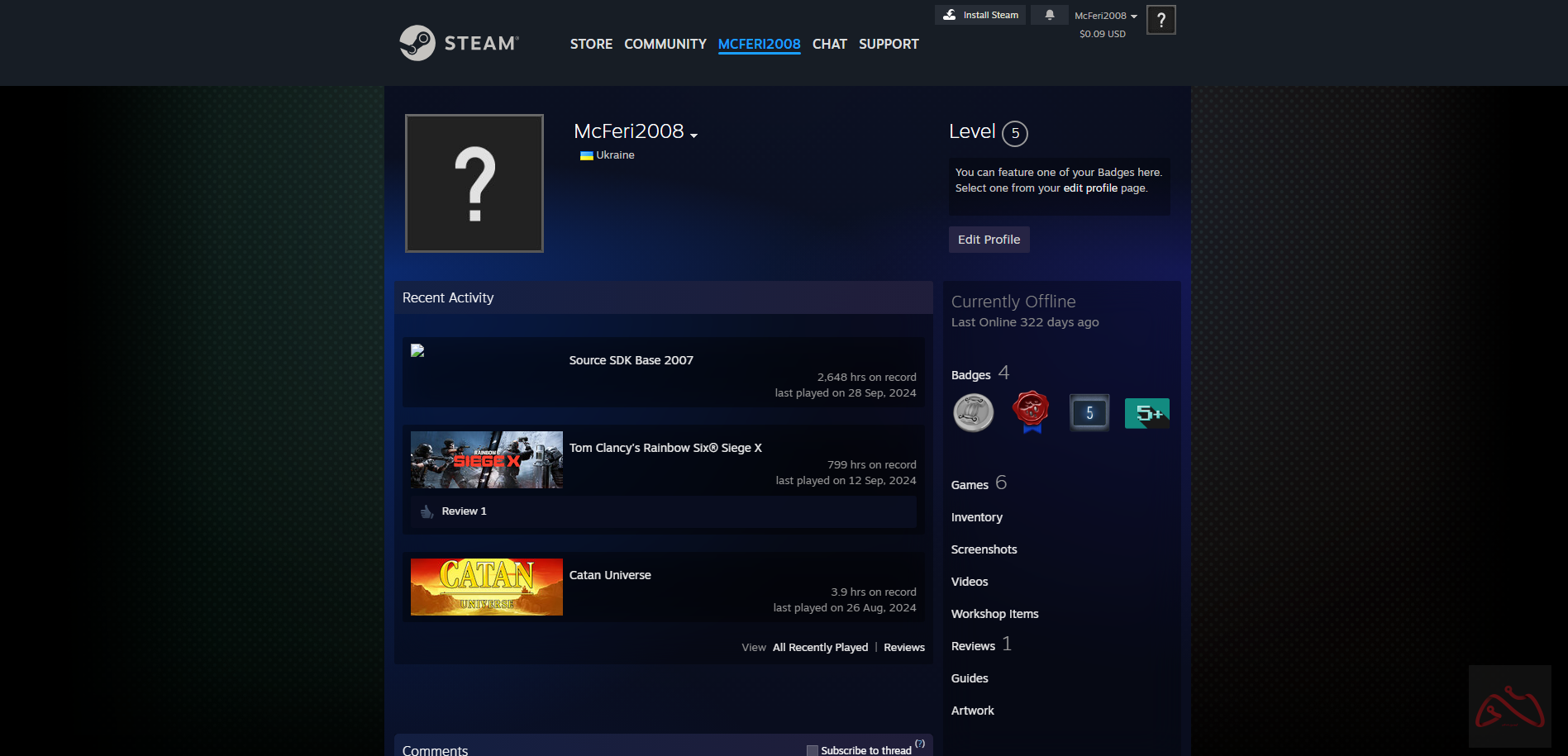Click the Install Steam button

pos(980,15)
